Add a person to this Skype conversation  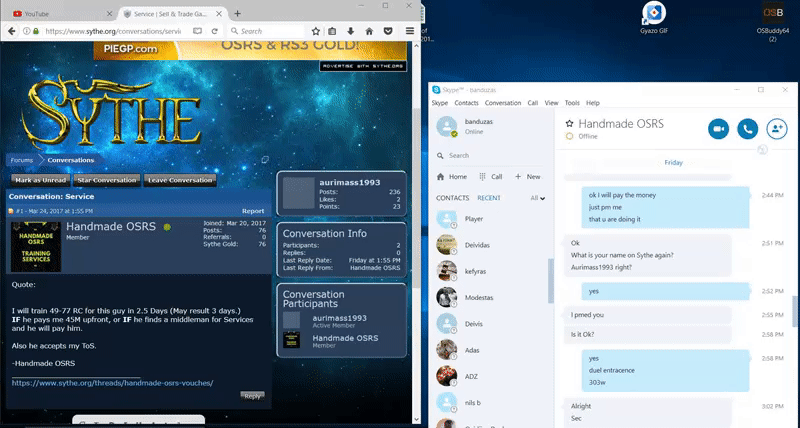777,129
